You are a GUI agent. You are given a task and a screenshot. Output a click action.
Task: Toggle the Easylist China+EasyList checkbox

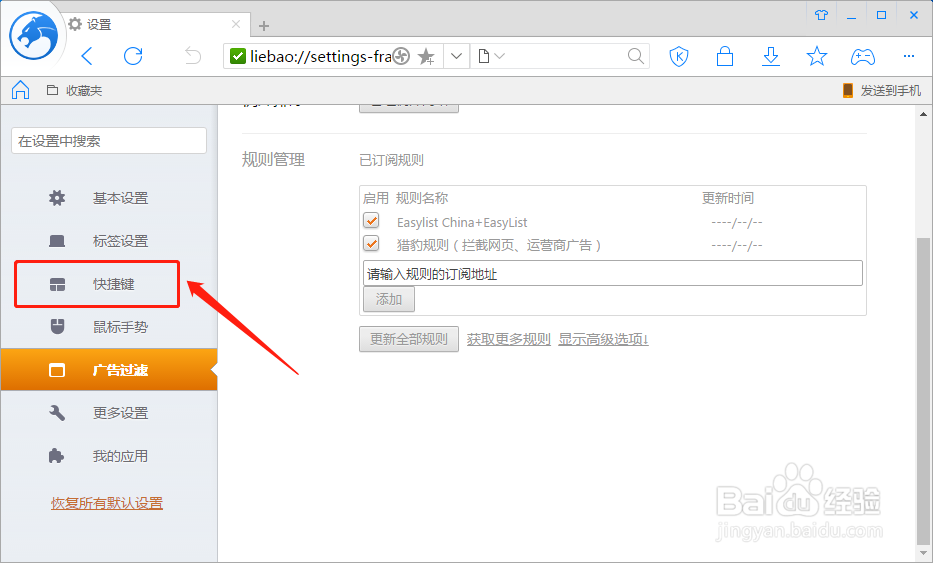(371, 221)
